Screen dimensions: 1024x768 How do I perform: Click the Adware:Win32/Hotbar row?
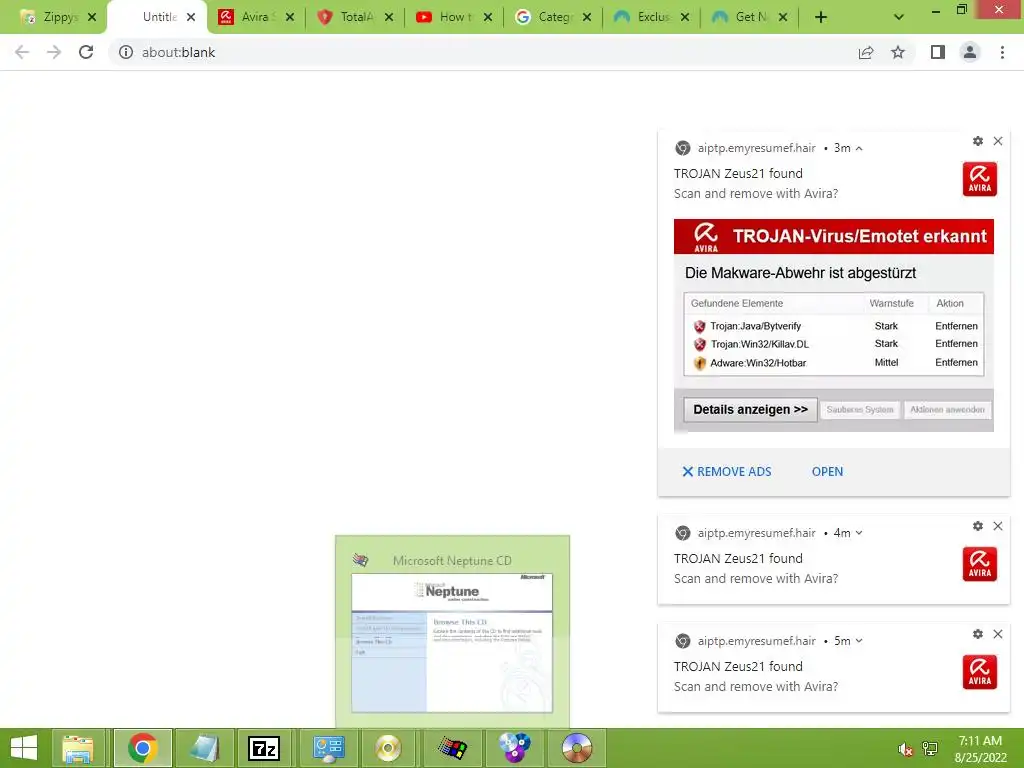point(834,363)
